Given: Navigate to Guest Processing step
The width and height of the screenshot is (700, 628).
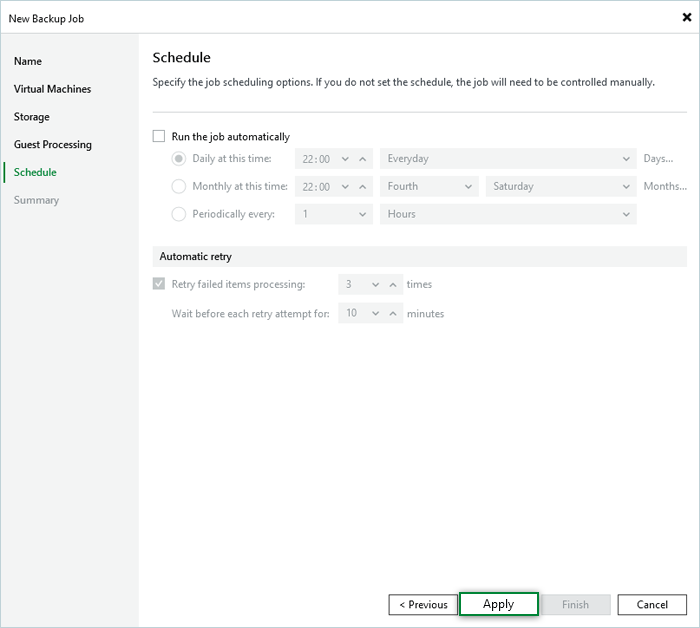Looking at the screenshot, I should (52, 145).
